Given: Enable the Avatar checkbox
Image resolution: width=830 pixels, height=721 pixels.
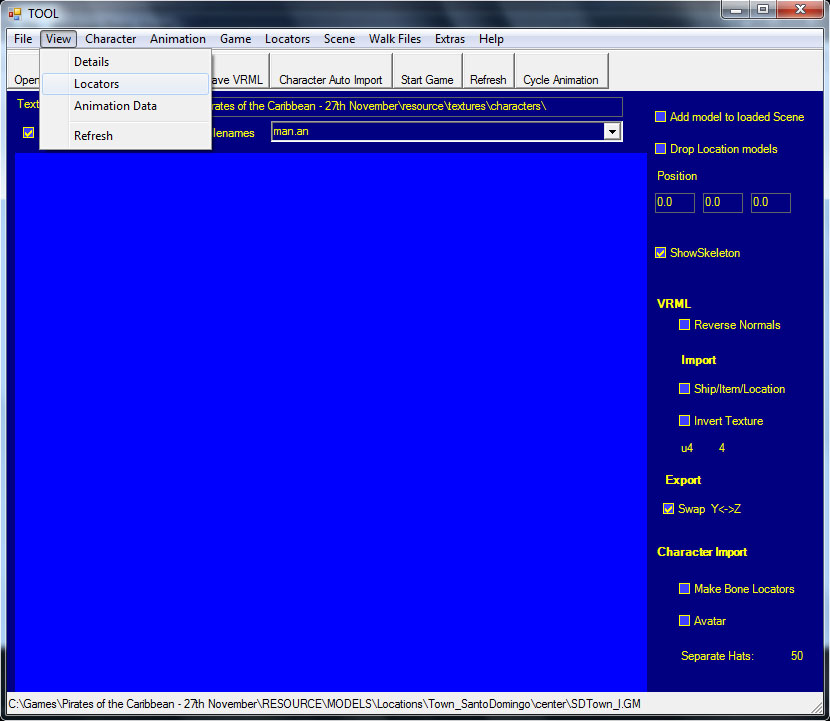Looking at the screenshot, I should pos(684,620).
